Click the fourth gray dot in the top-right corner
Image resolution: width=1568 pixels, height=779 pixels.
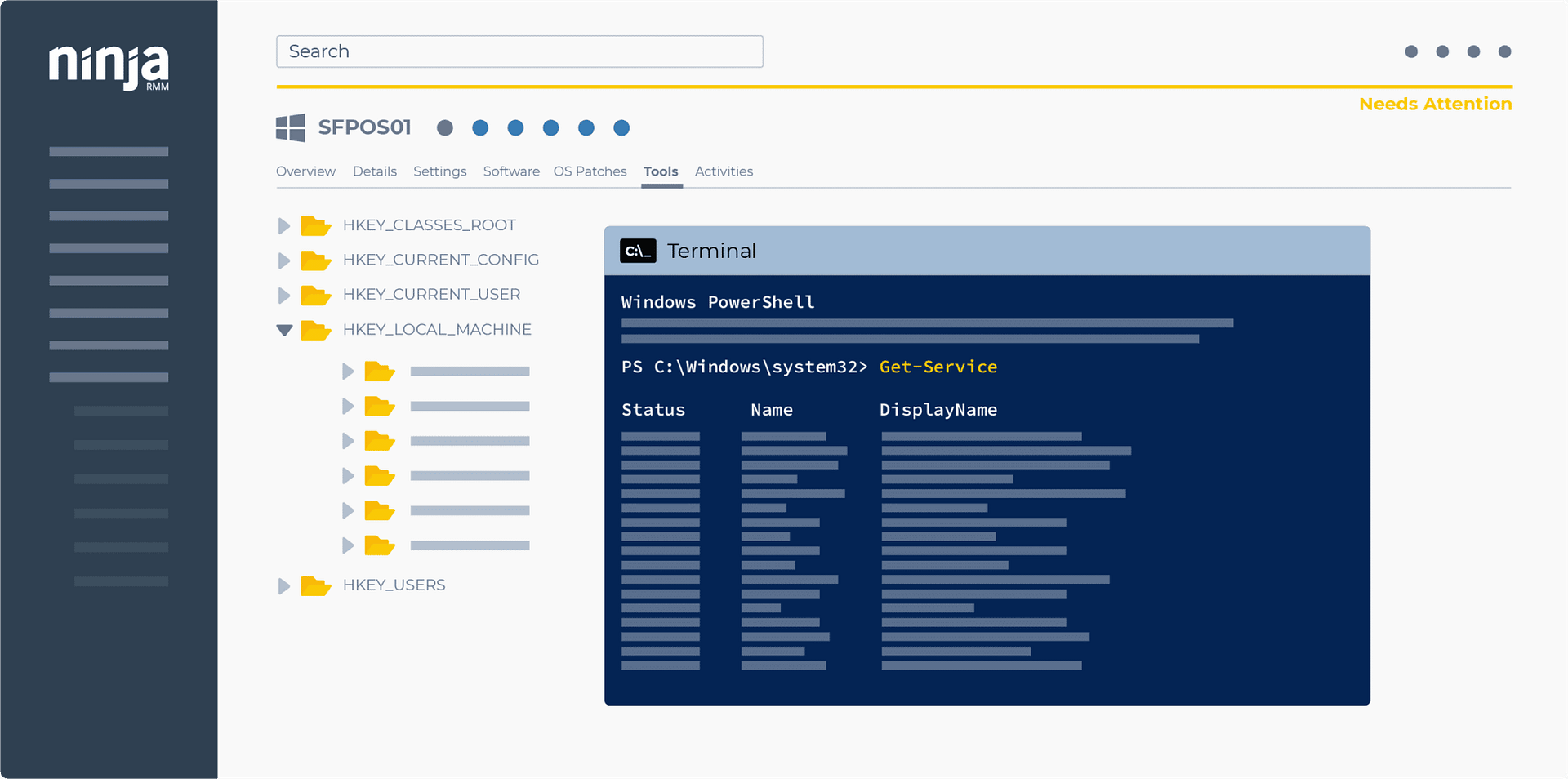tap(1505, 51)
